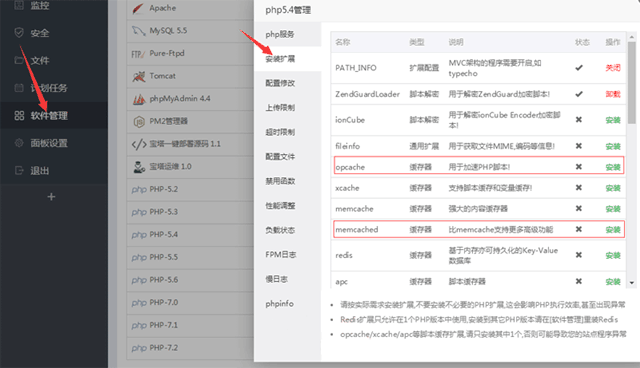Screen dimensions: 640x368
Task: Click the MySQL 5.5 dolphin icon
Action: coord(139,31)
